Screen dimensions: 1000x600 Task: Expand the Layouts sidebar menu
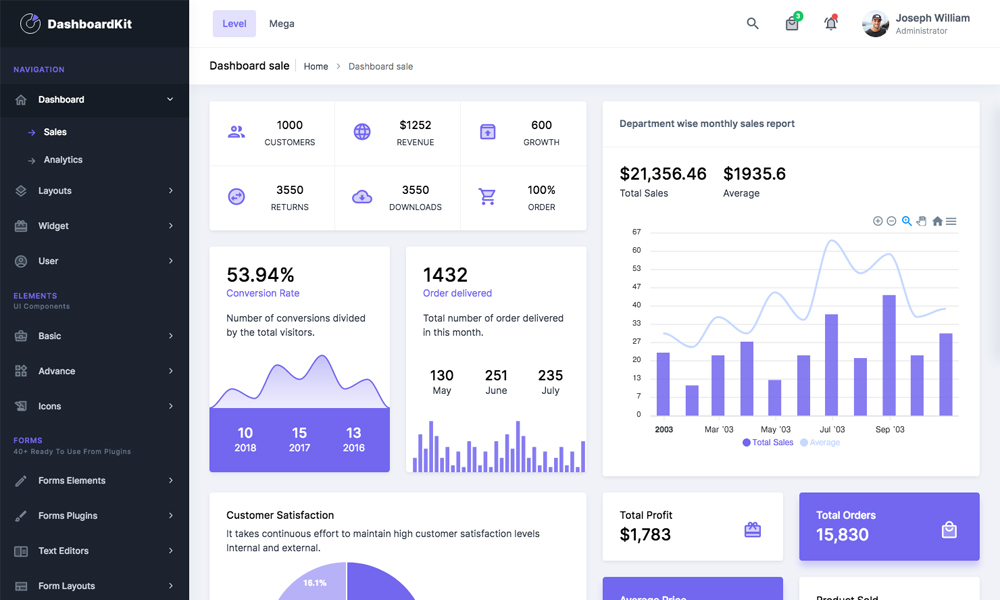point(94,191)
